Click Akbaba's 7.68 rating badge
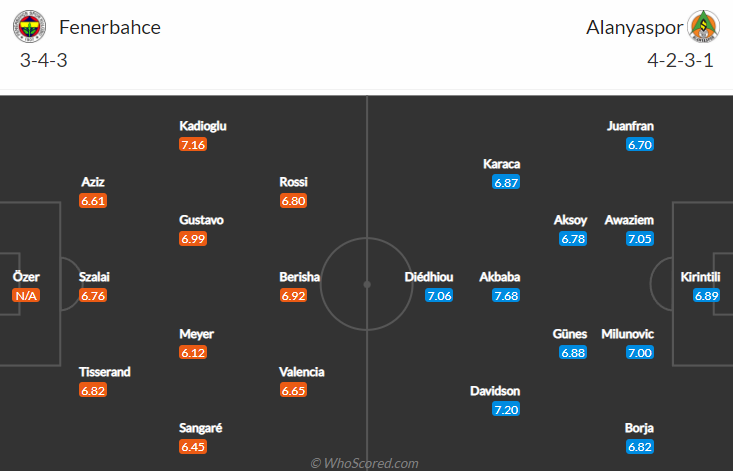 [506, 296]
